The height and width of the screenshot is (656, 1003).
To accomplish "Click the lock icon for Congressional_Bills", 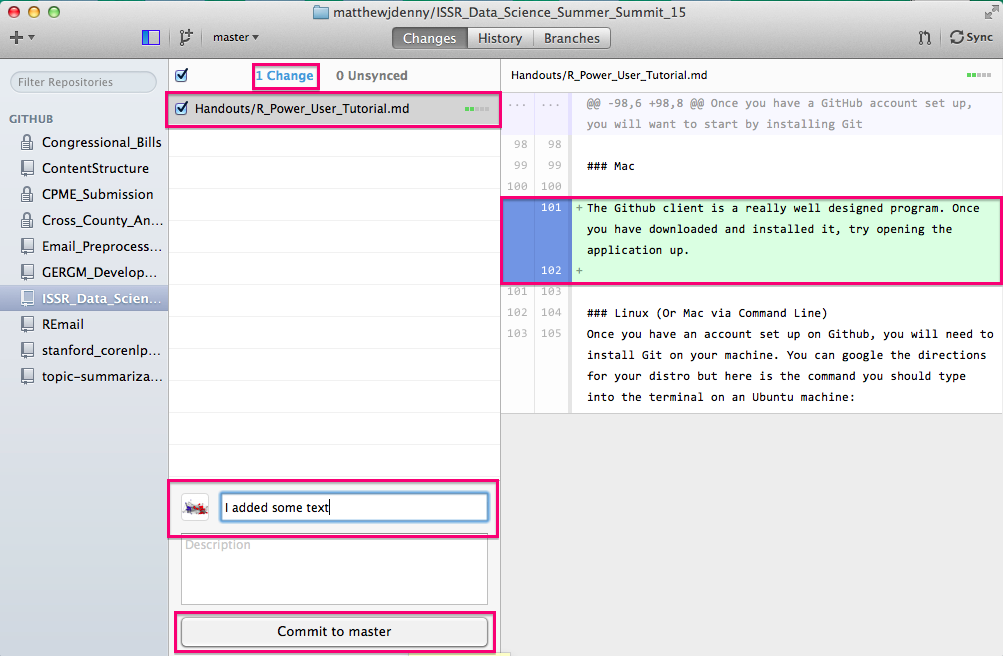I will pyautogui.click(x=27, y=143).
